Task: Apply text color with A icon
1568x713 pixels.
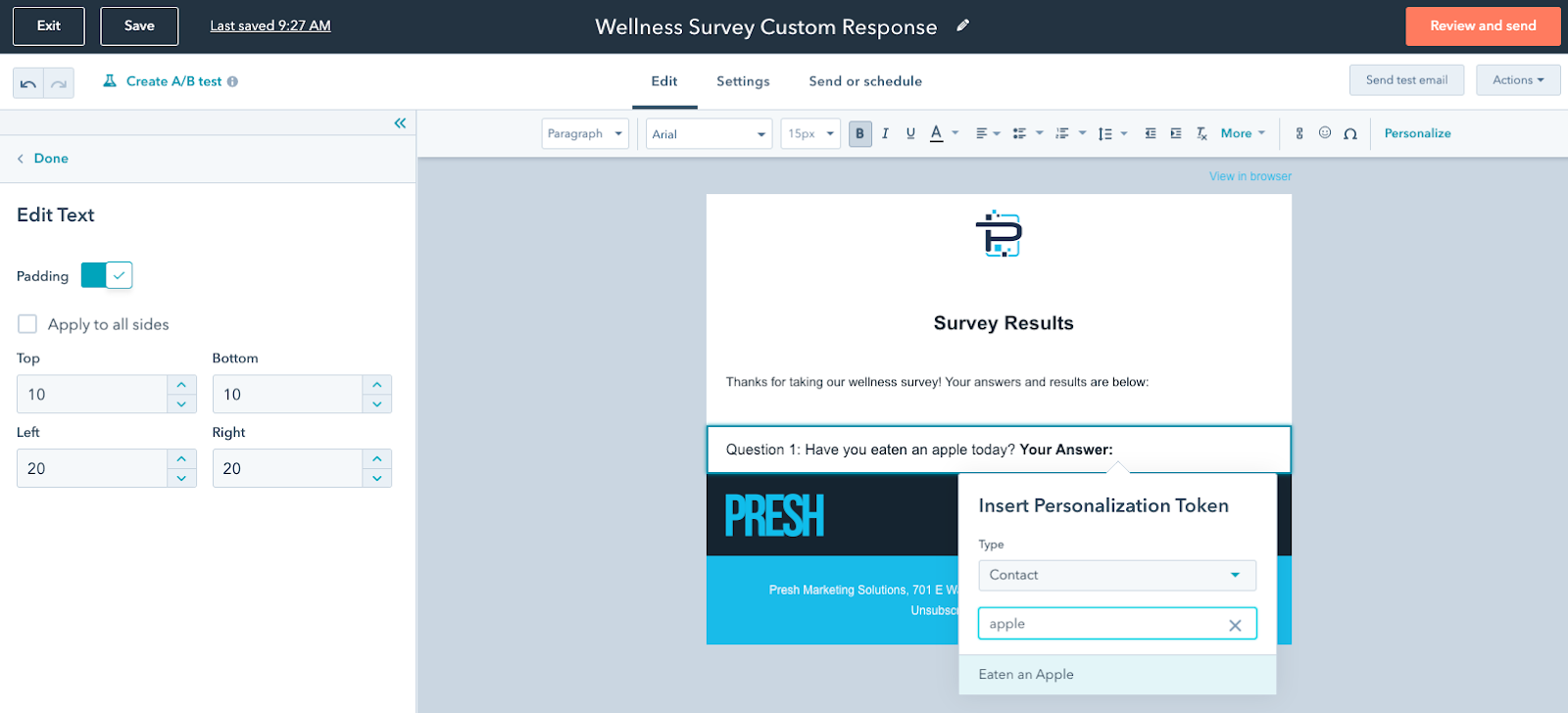Action: (936, 133)
